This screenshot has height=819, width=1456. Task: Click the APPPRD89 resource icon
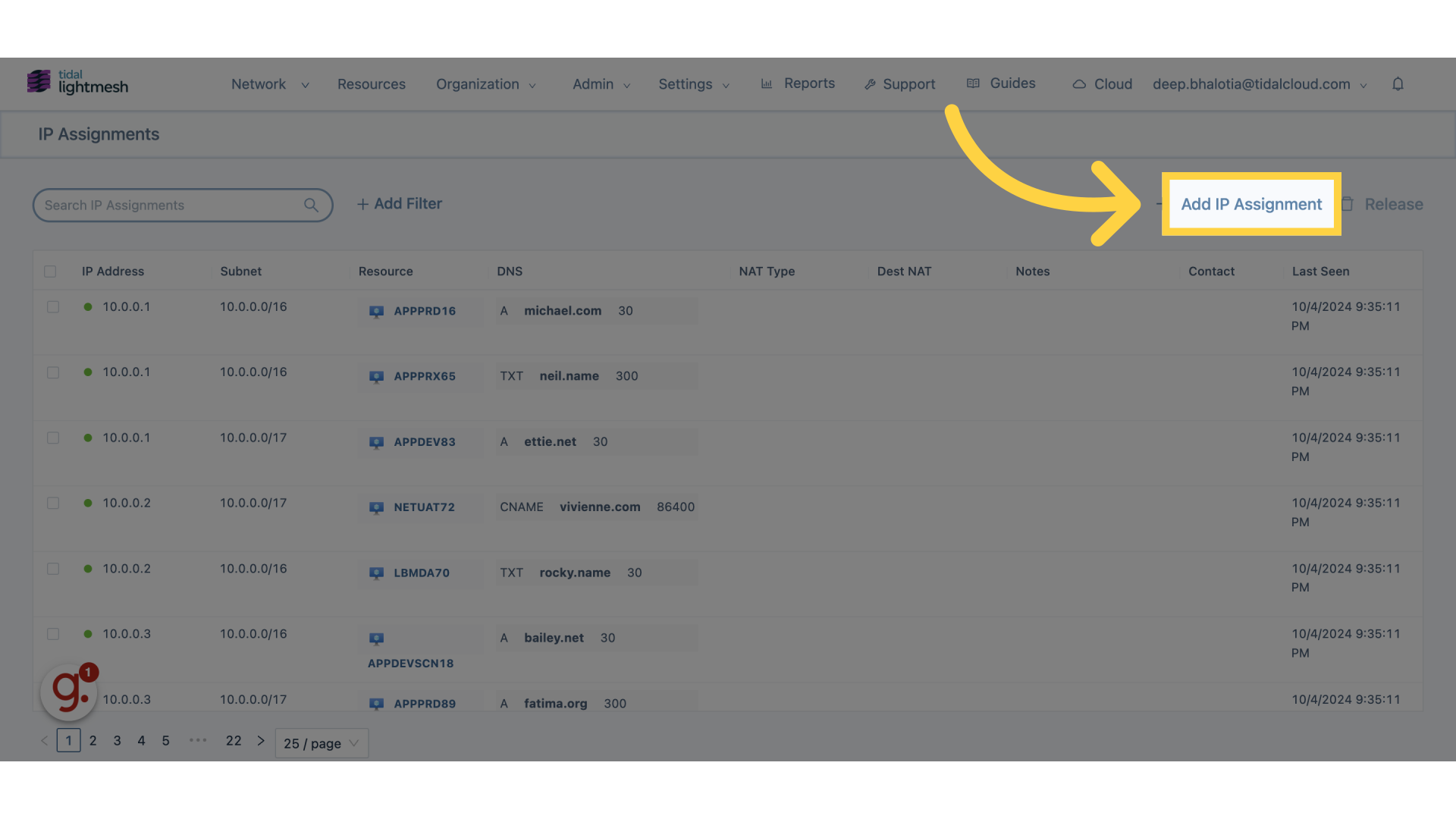pyautogui.click(x=376, y=703)
